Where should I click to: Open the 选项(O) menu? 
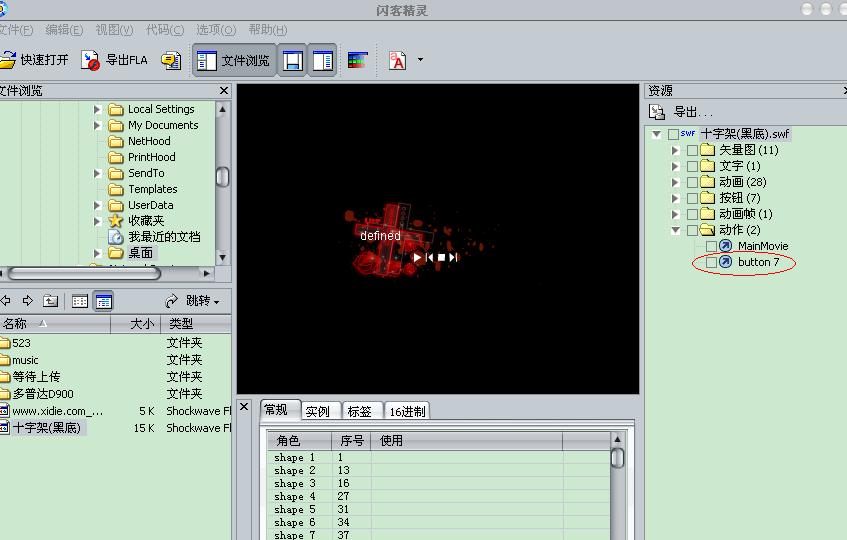216,30
